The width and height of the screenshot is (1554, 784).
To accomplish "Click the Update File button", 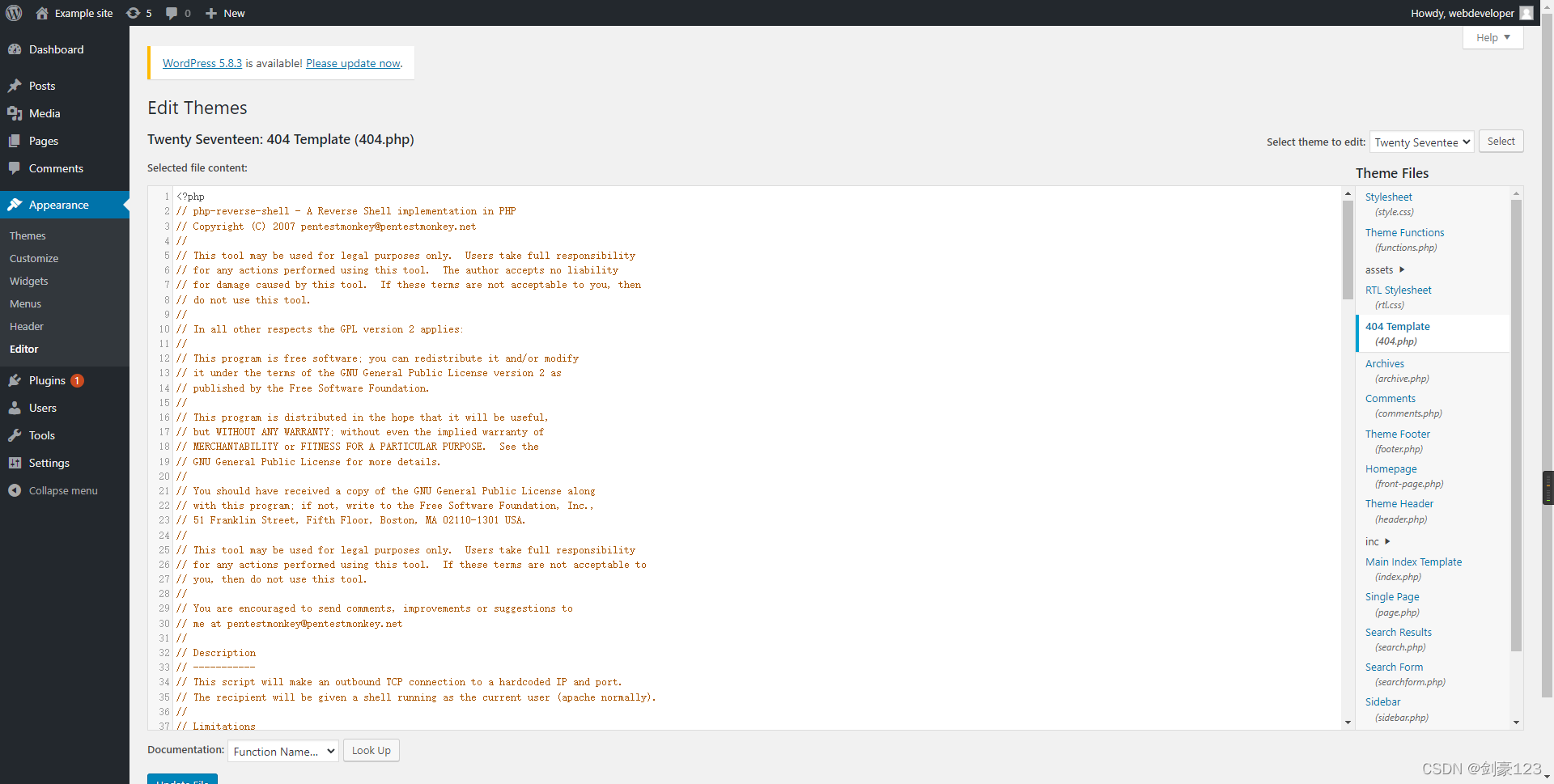I will 182,779.
